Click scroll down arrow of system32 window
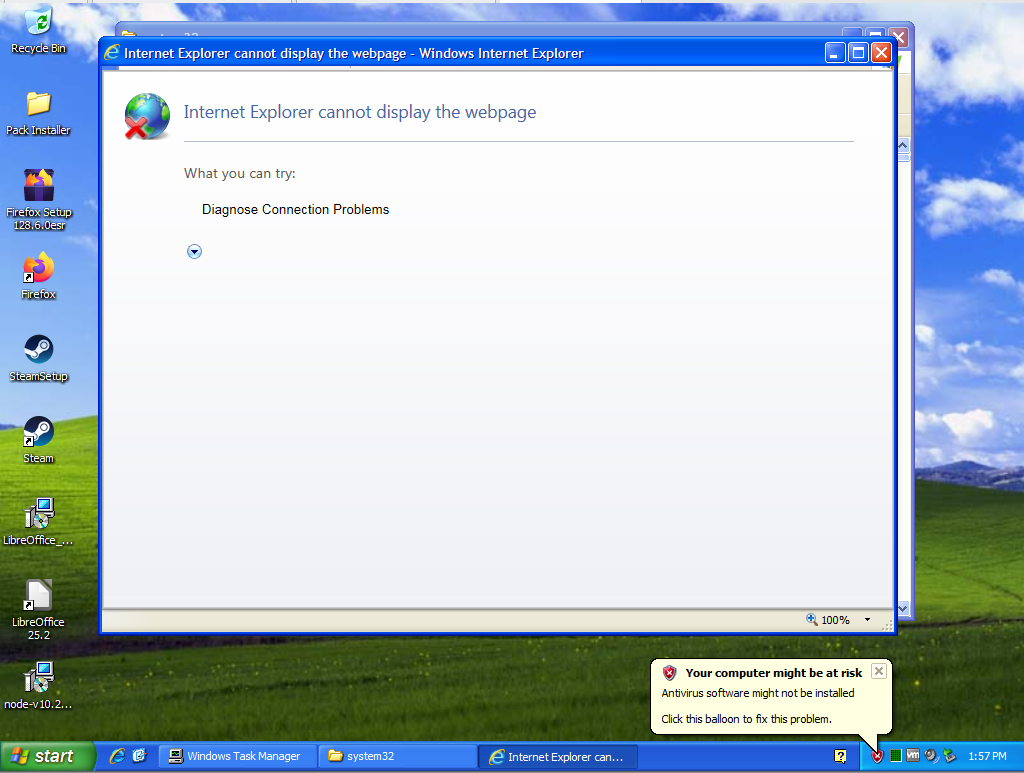Image resolution: width=1024 pixels, height=773 pixels. (x=903, y=608)
